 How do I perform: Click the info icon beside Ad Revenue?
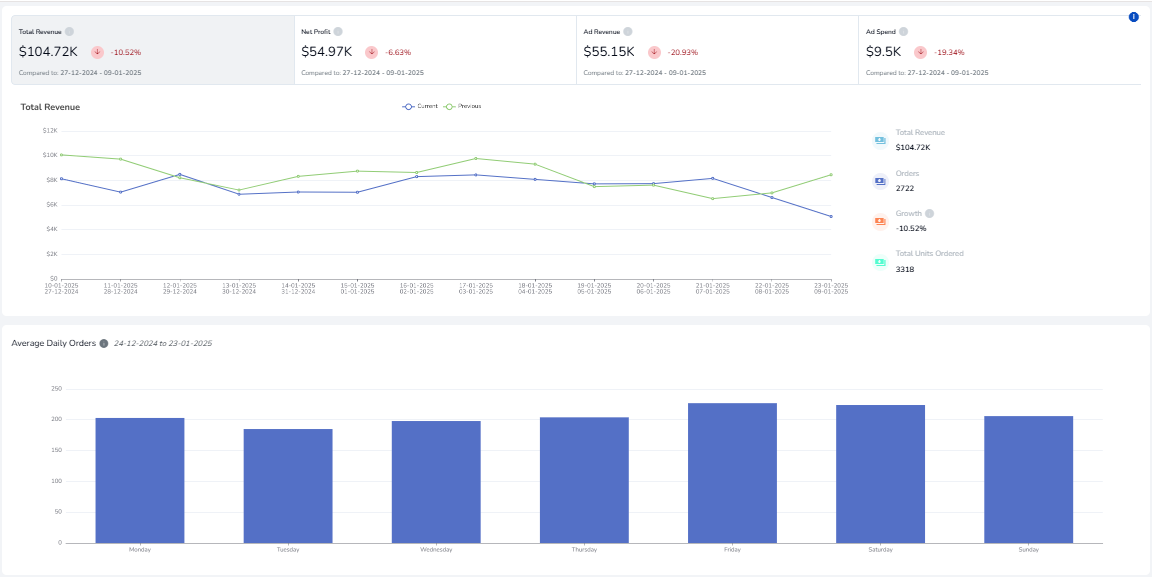[629, 31]
